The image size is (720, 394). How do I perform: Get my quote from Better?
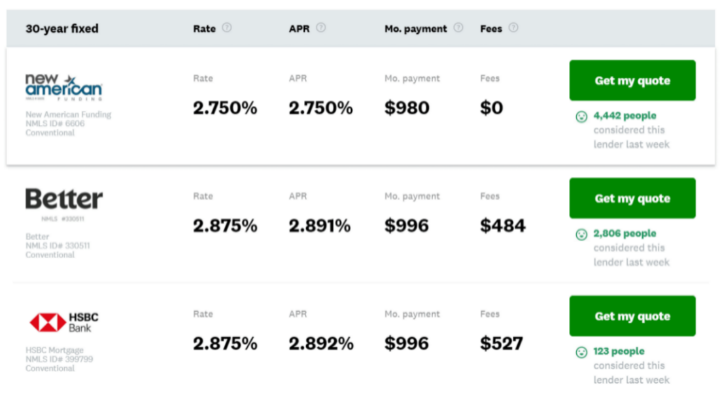(632, 198)
